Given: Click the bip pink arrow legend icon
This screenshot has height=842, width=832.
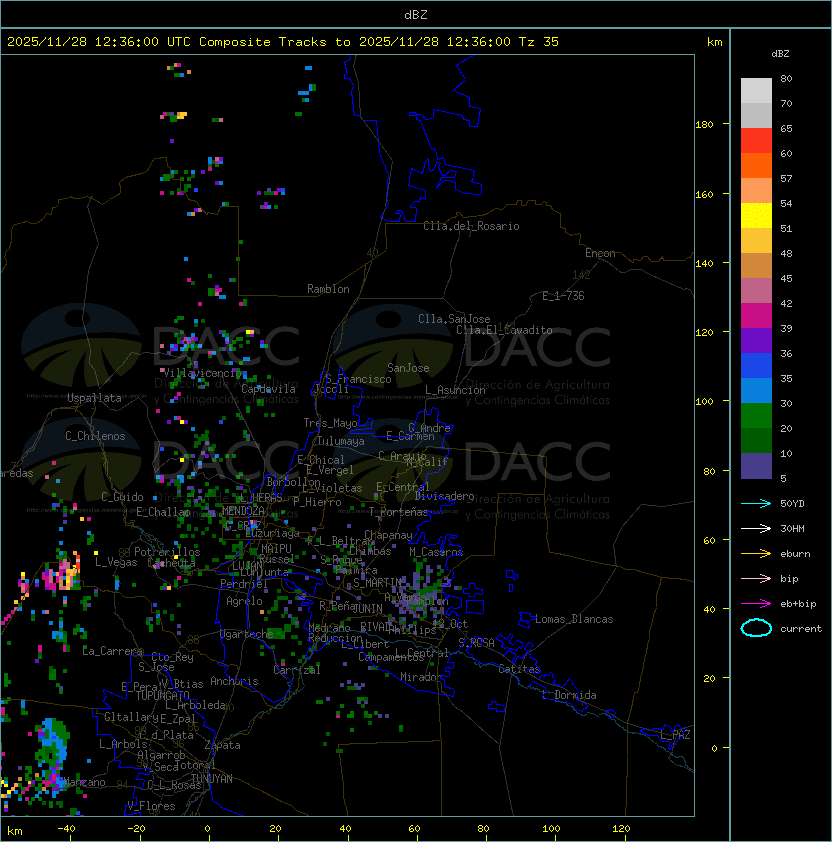Looking at the screenshot, I should [756, 578].
